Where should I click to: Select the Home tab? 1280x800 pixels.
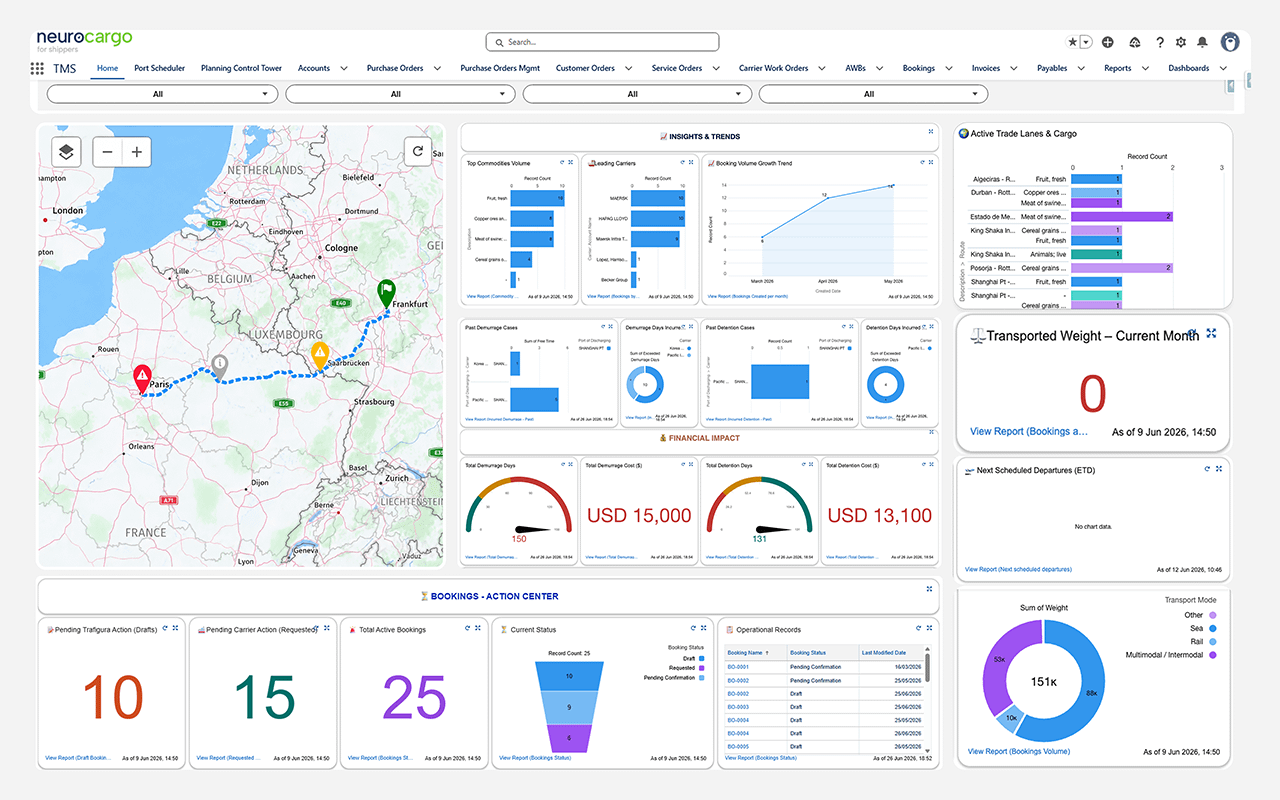tap(107, 69)
